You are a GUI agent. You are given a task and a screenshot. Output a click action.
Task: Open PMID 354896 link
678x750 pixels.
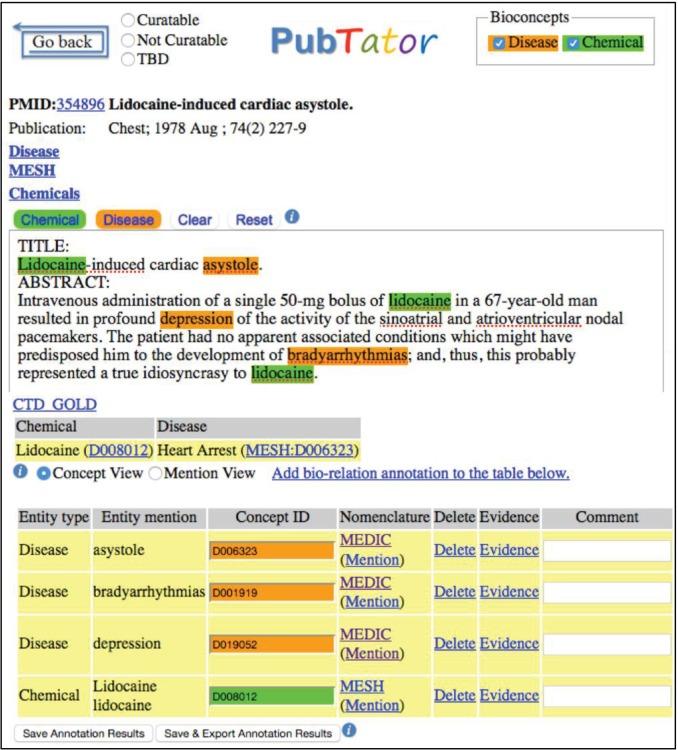(x=80, y=105)
